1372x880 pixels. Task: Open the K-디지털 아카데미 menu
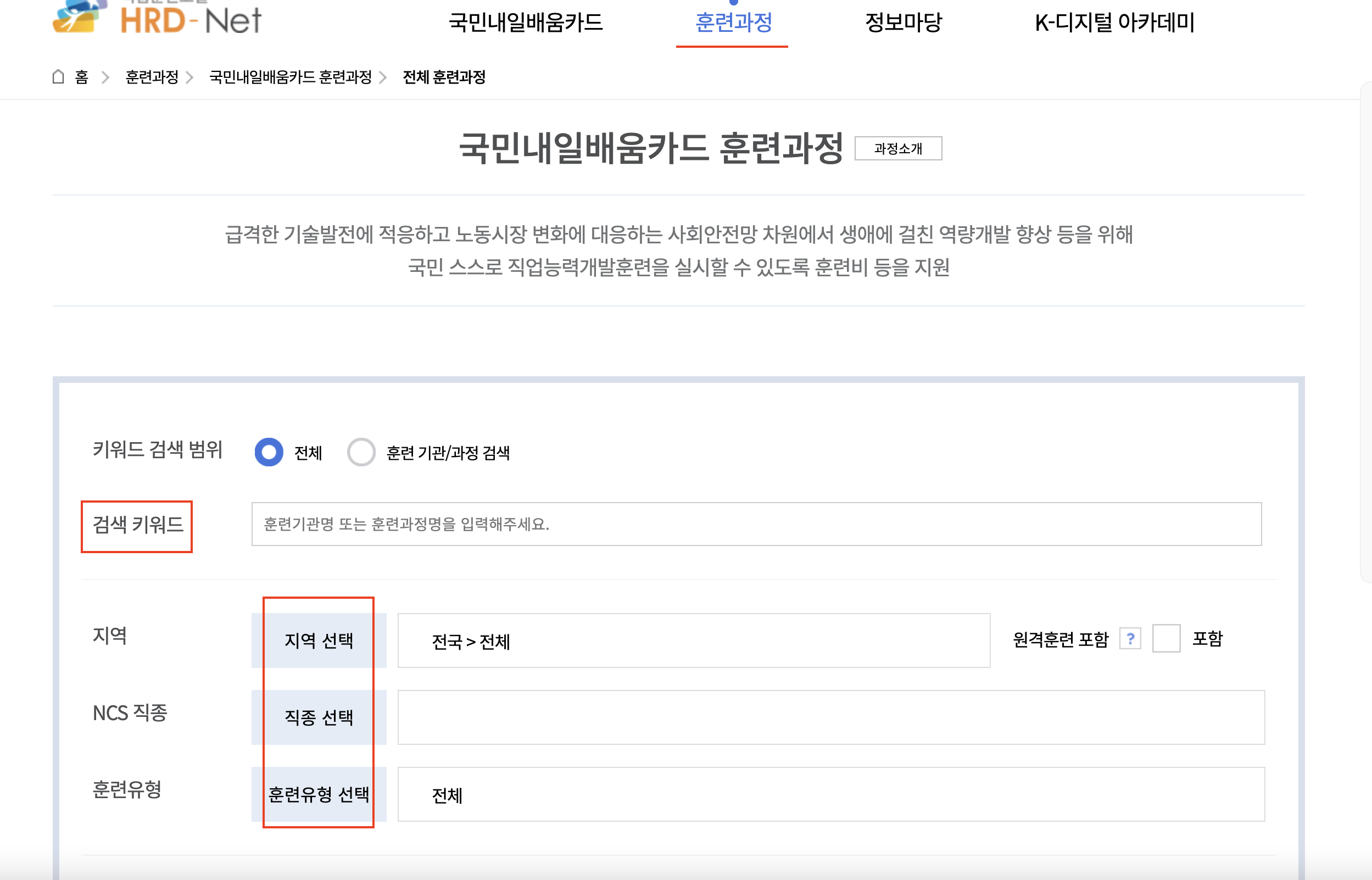[1114, 23]
